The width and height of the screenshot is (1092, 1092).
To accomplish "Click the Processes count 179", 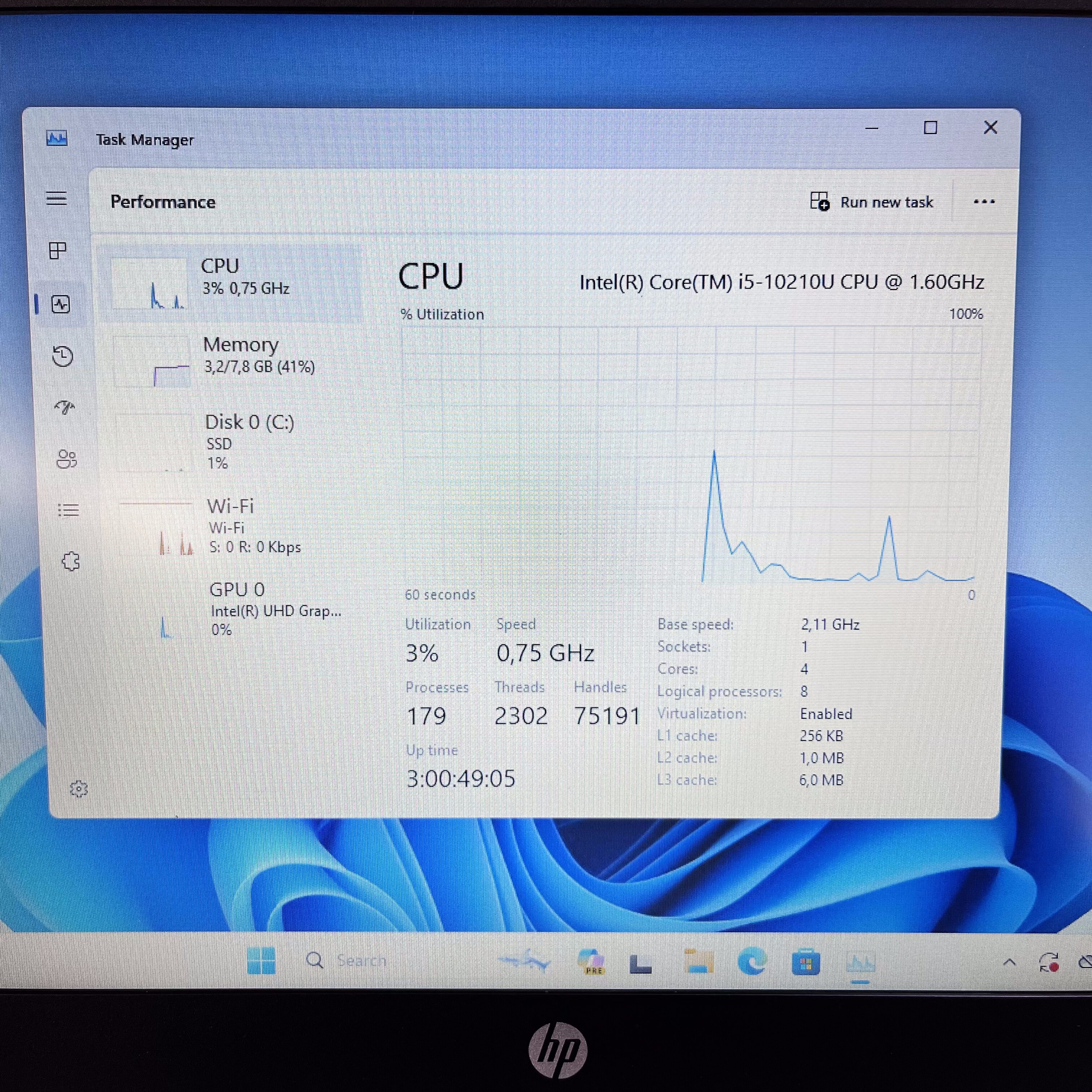I will pos(427,716).
